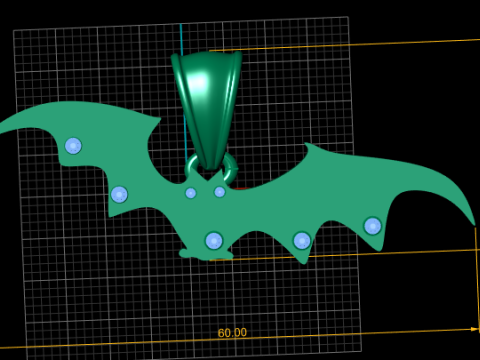Select the middle gemstone on the right wing

[302, 241]
